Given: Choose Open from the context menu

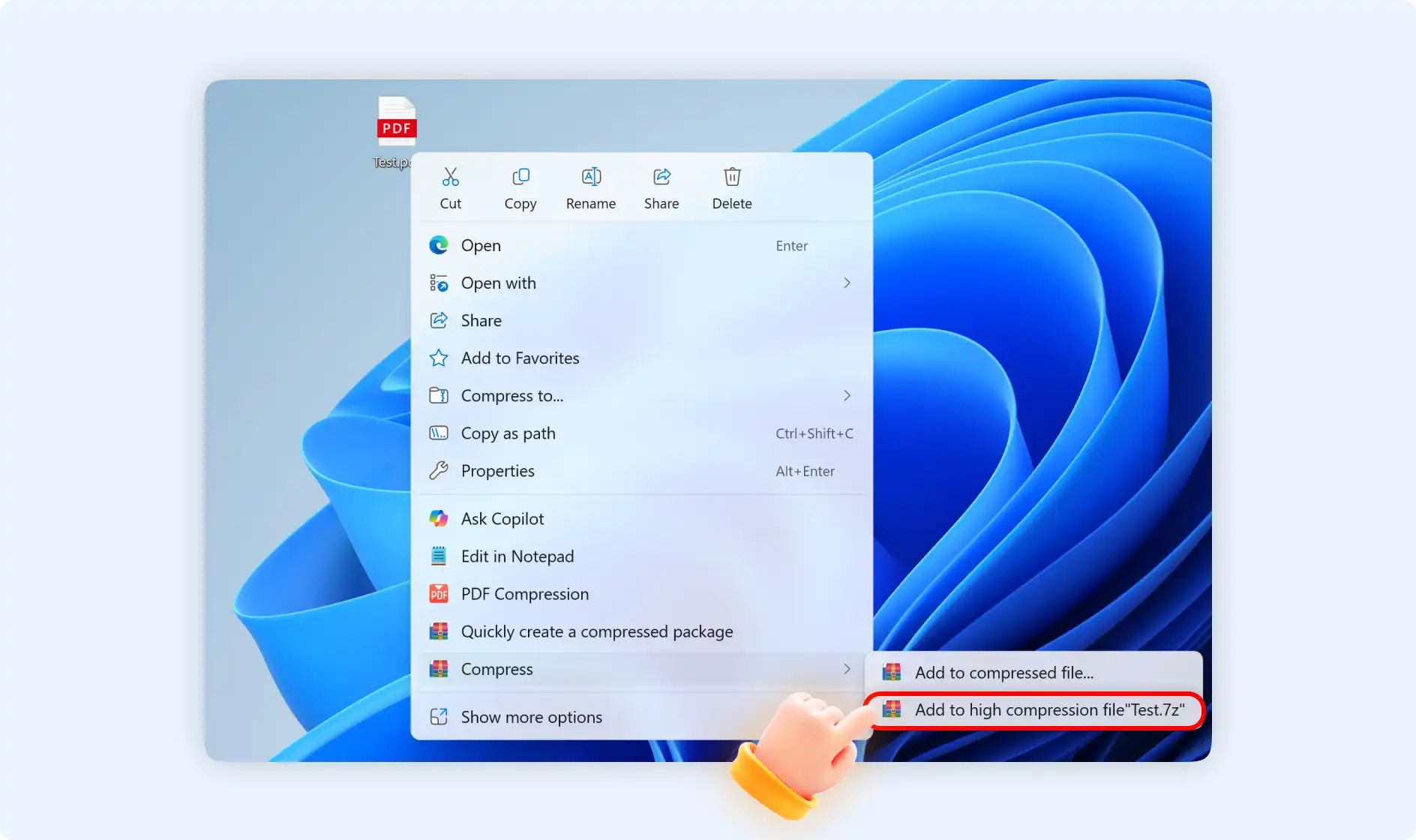Looking at the screenshot, I should coord(642,245).
